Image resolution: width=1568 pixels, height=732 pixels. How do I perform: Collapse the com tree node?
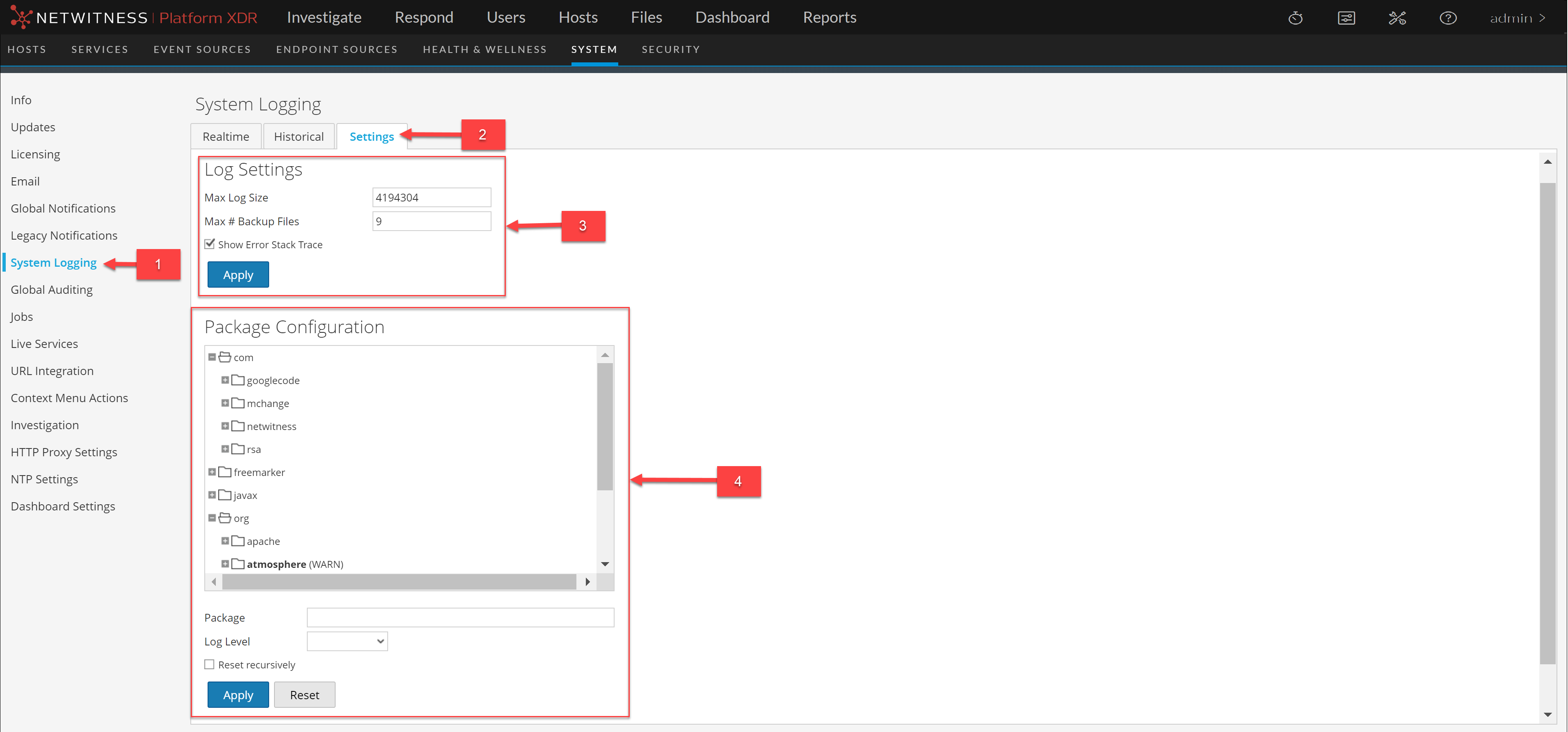(x=212, y=357)
